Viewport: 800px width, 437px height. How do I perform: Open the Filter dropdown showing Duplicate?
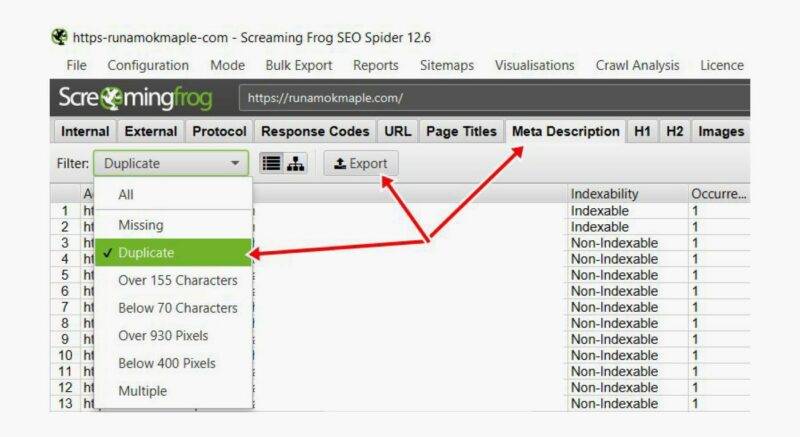pos(171,164)
